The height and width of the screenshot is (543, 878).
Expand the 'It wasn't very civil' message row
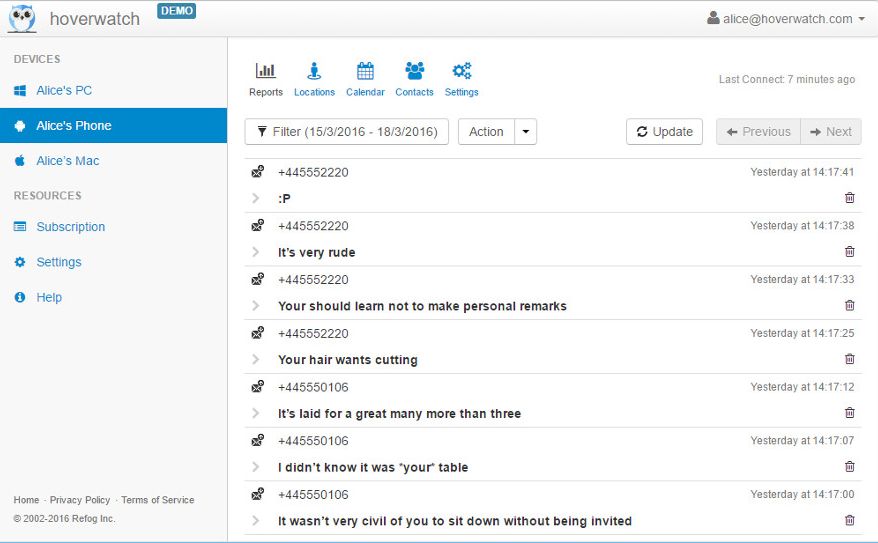(x=256, y=521)
